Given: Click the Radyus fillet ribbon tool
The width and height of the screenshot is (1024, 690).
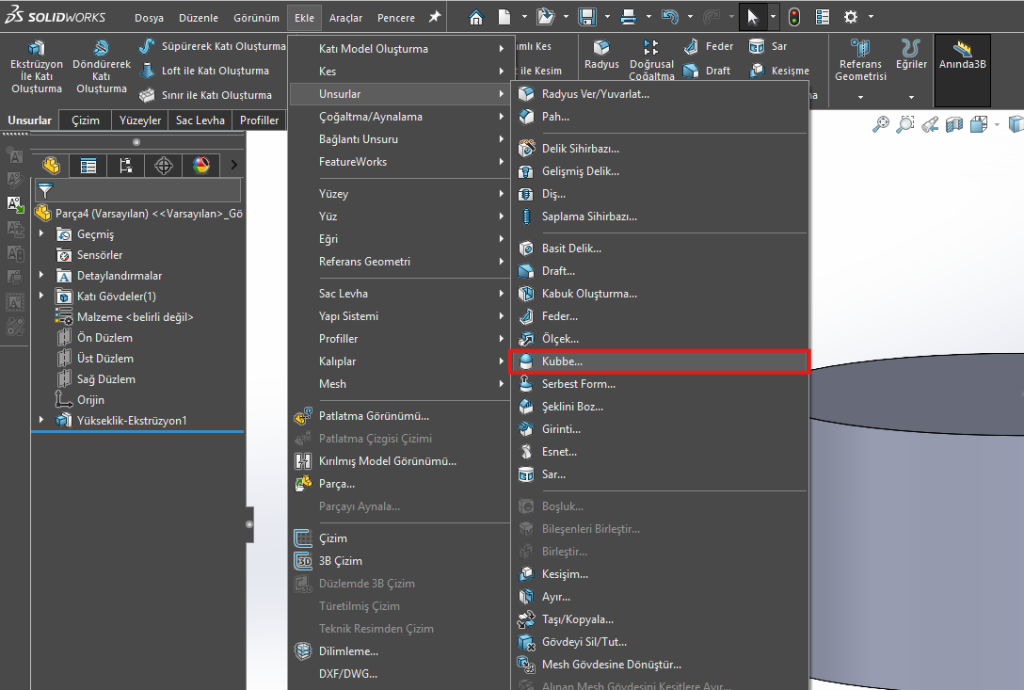Looking at the screenshot, I should 601,55.
